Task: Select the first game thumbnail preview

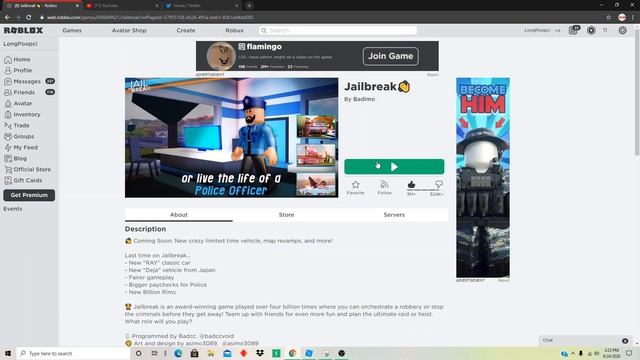Action: coord(316,127)
